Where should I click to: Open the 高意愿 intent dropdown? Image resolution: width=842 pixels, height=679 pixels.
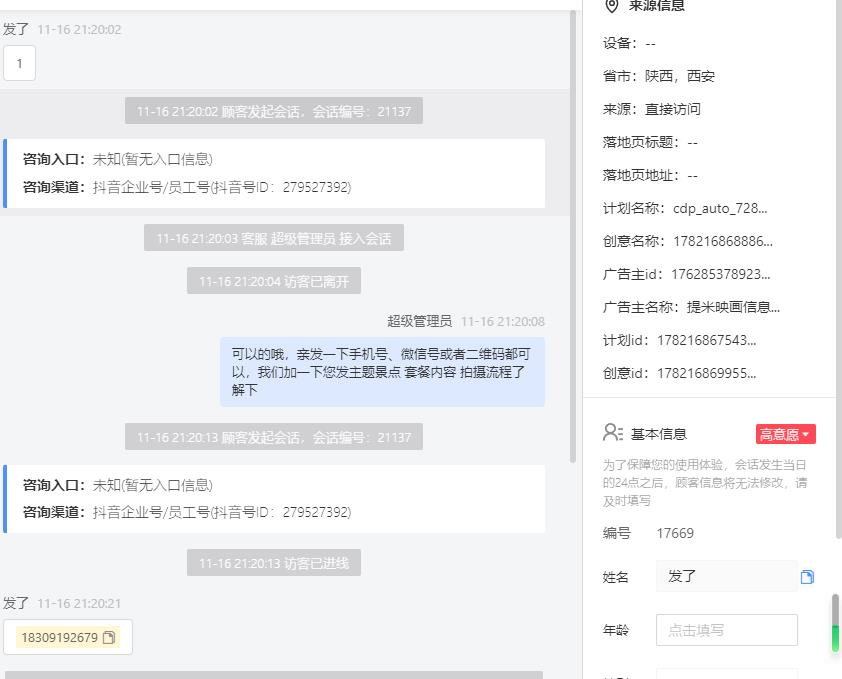(x=786, y=434)
